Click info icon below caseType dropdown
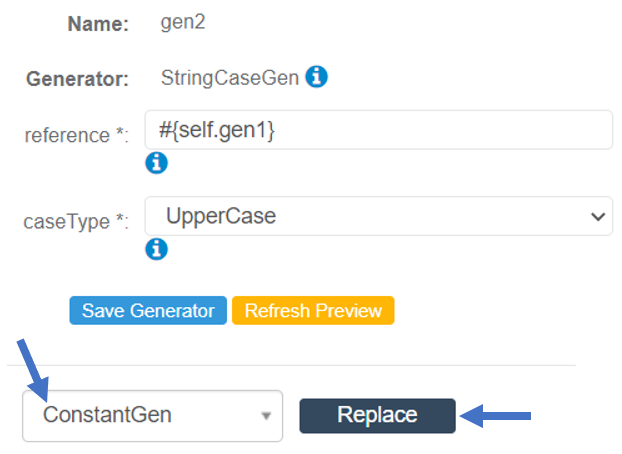Screen dimensions: 622x454 coord(156,250)
